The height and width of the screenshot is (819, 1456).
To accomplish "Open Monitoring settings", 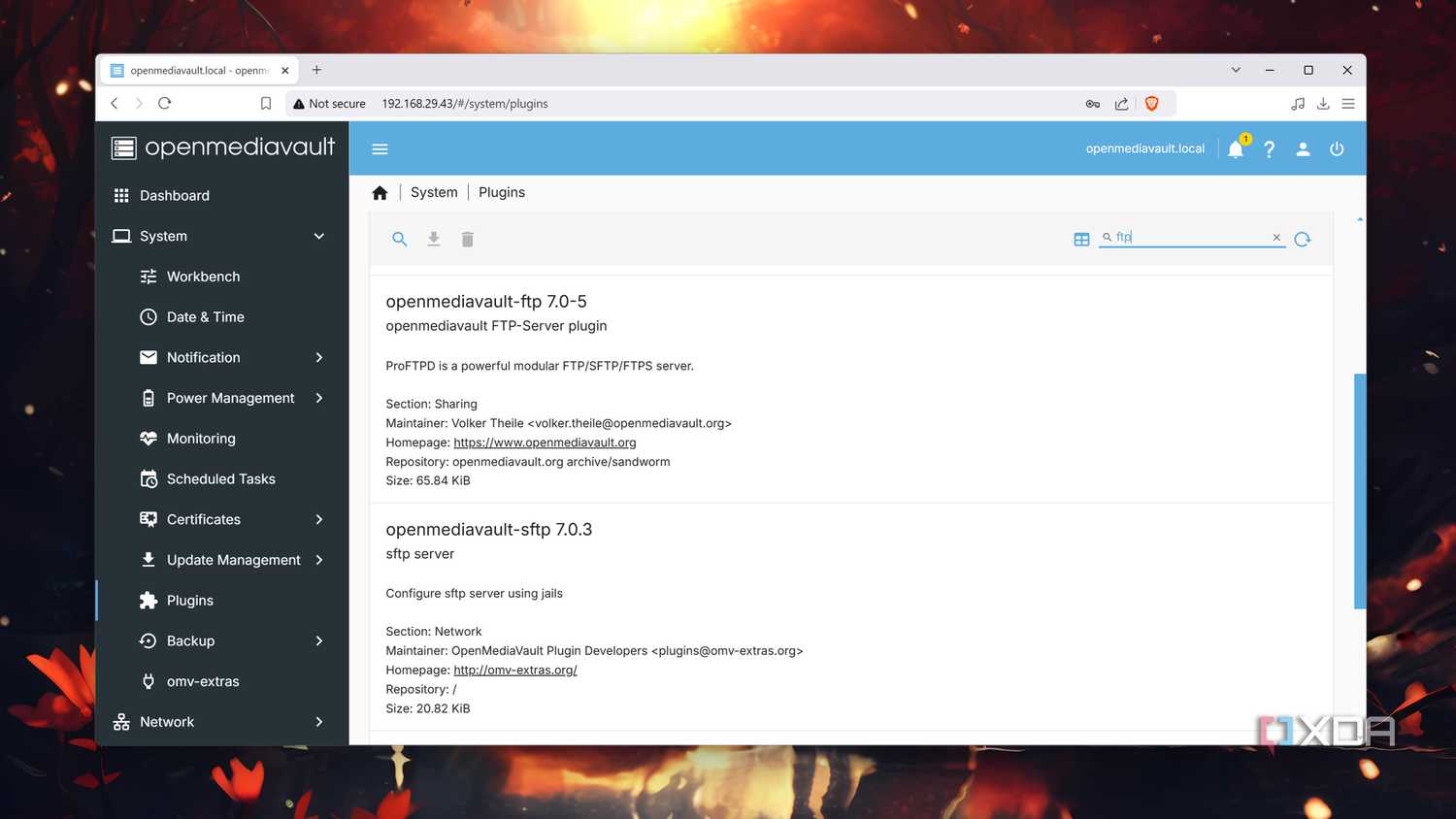I will coord(222,439).
